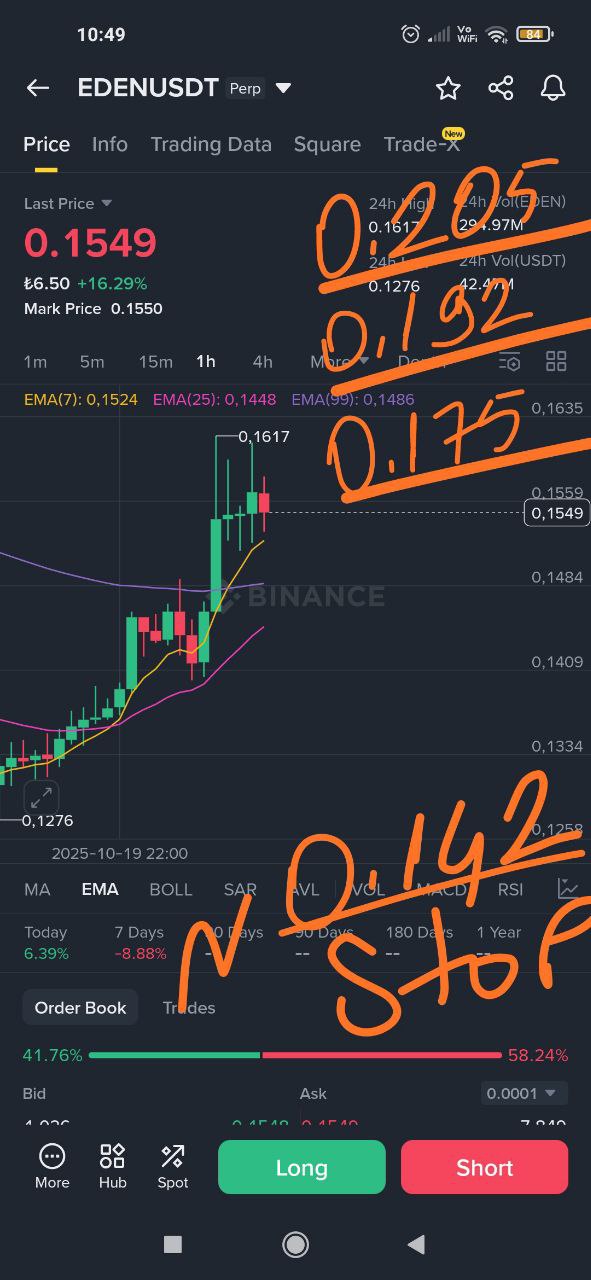This screenshot has width=591, height=1280.
Task: Tap the back arrow icon
Action: coord(38,88)
